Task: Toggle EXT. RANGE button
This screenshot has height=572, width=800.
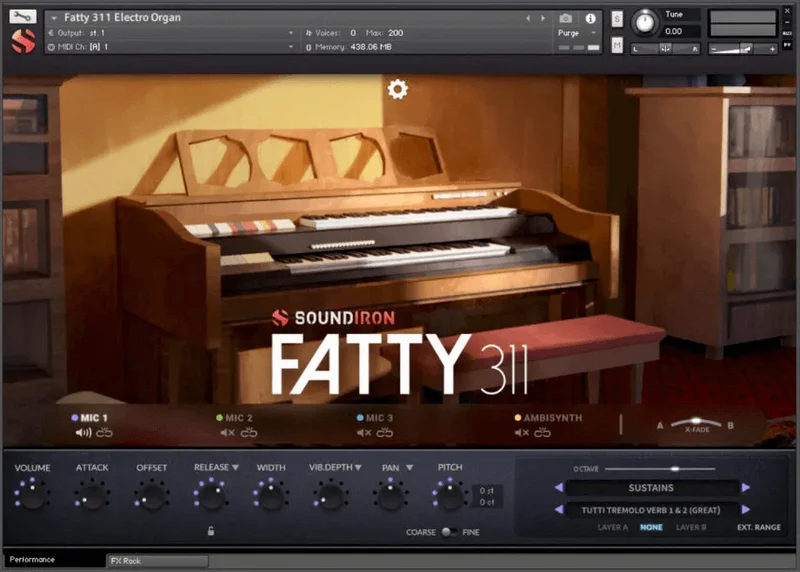Action: click(x=759, y=527)
